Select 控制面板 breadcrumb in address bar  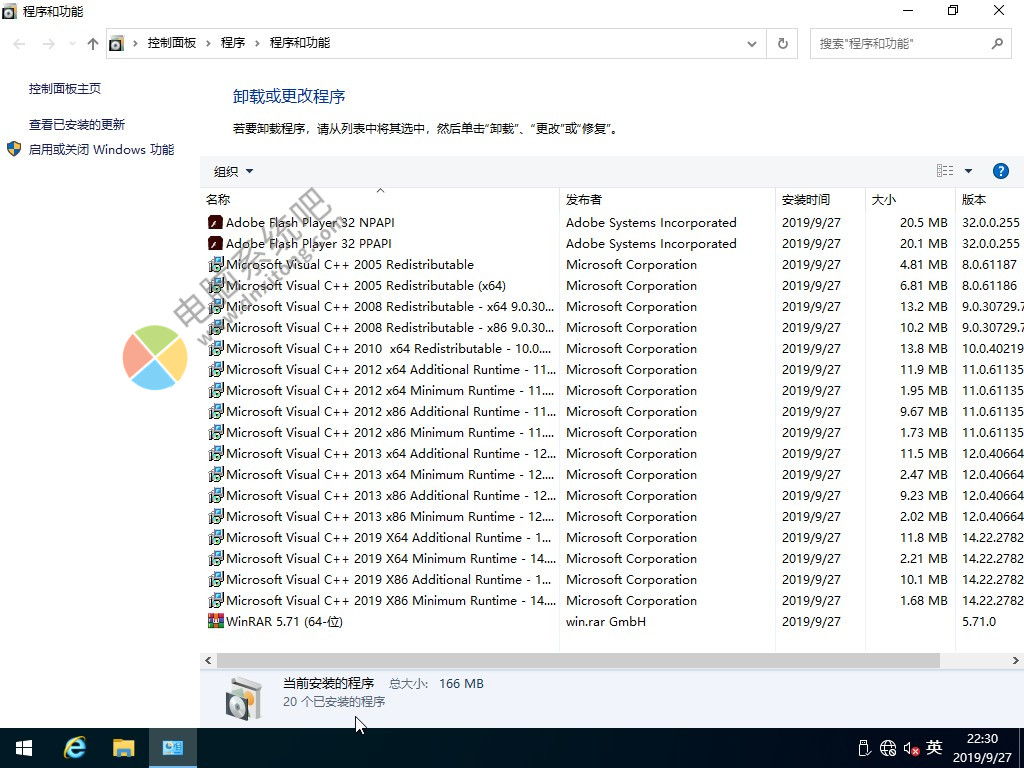pyautogui.click(x=172, y=43)
